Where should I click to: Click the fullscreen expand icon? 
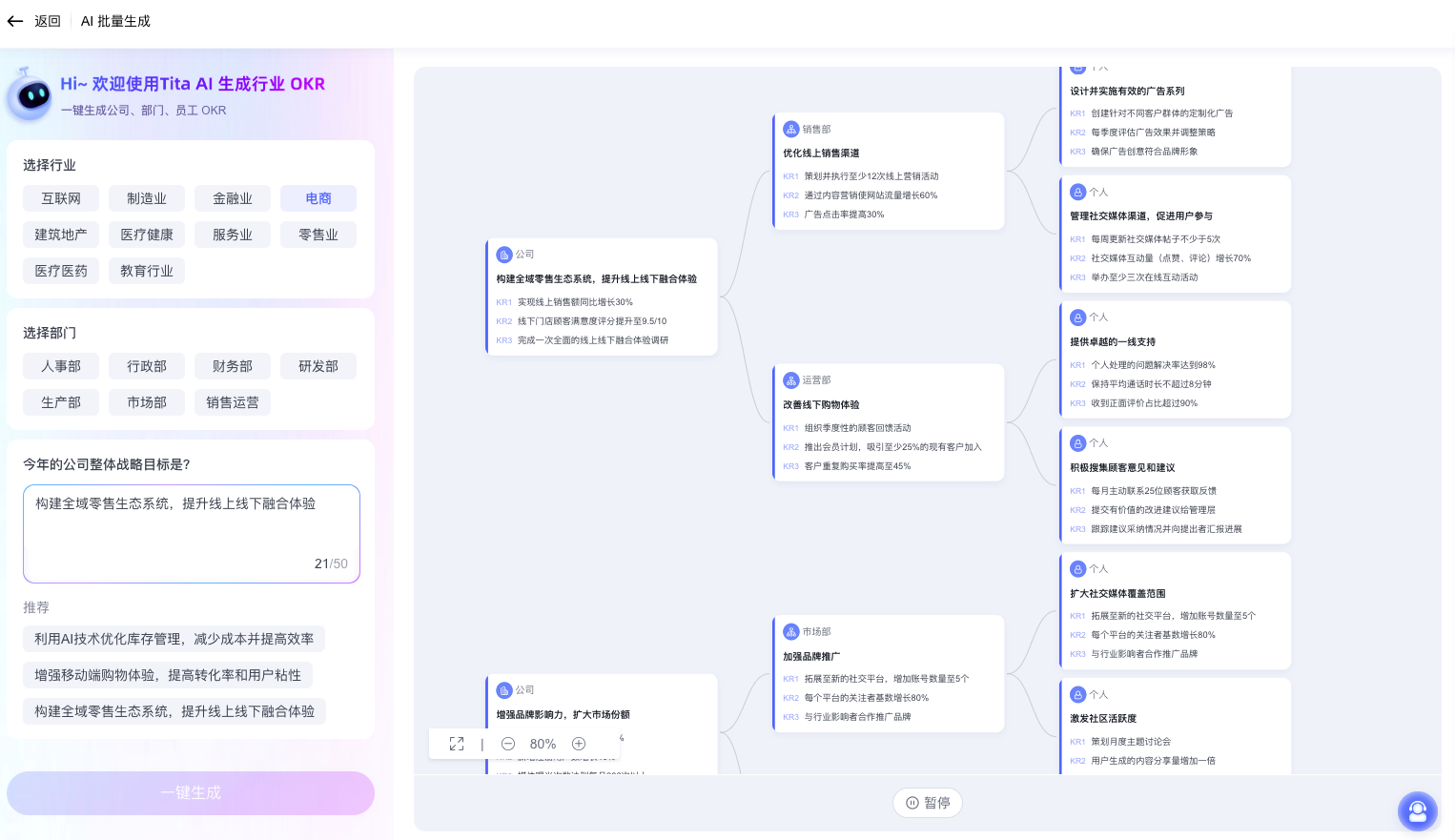point(457,744)
